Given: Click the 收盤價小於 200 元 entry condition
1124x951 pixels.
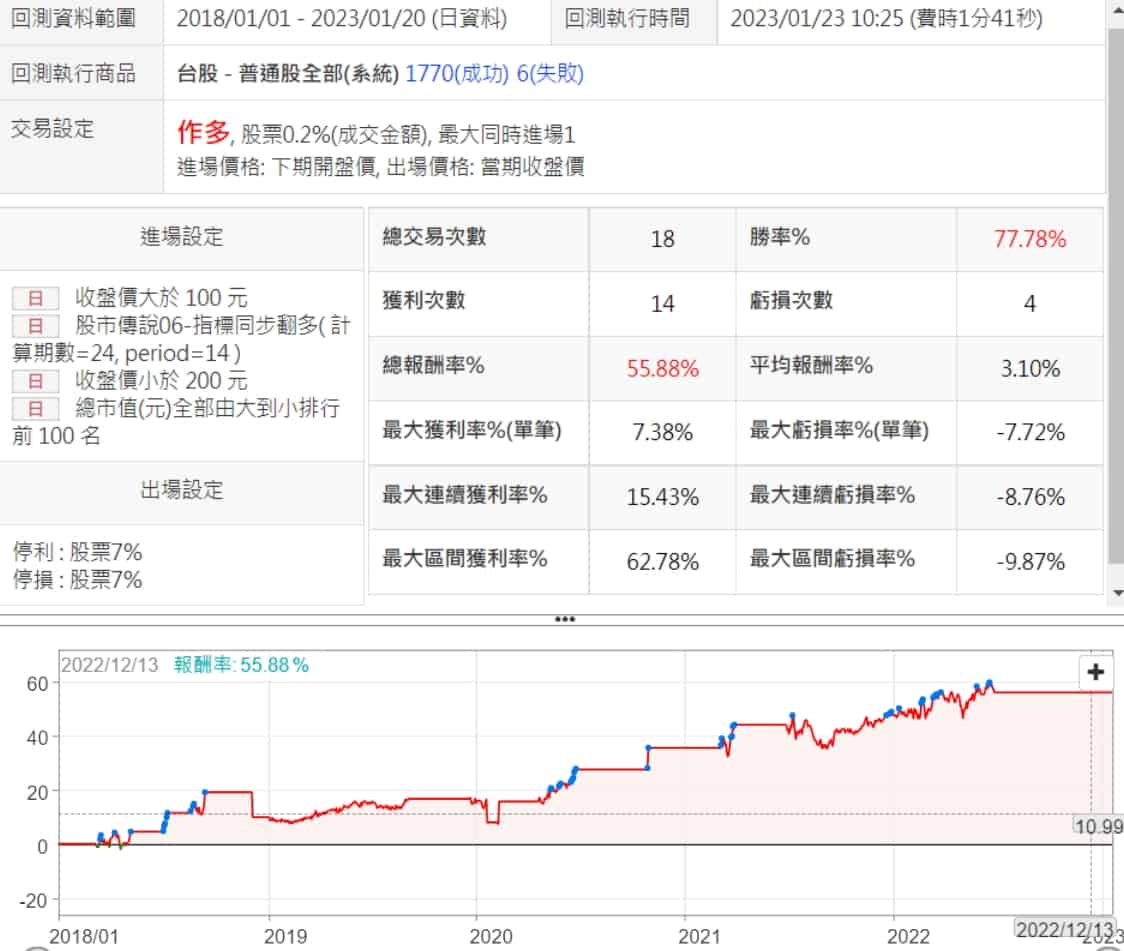Looking at the screenshot, I should pyautogui.click(x=161, y=381).
